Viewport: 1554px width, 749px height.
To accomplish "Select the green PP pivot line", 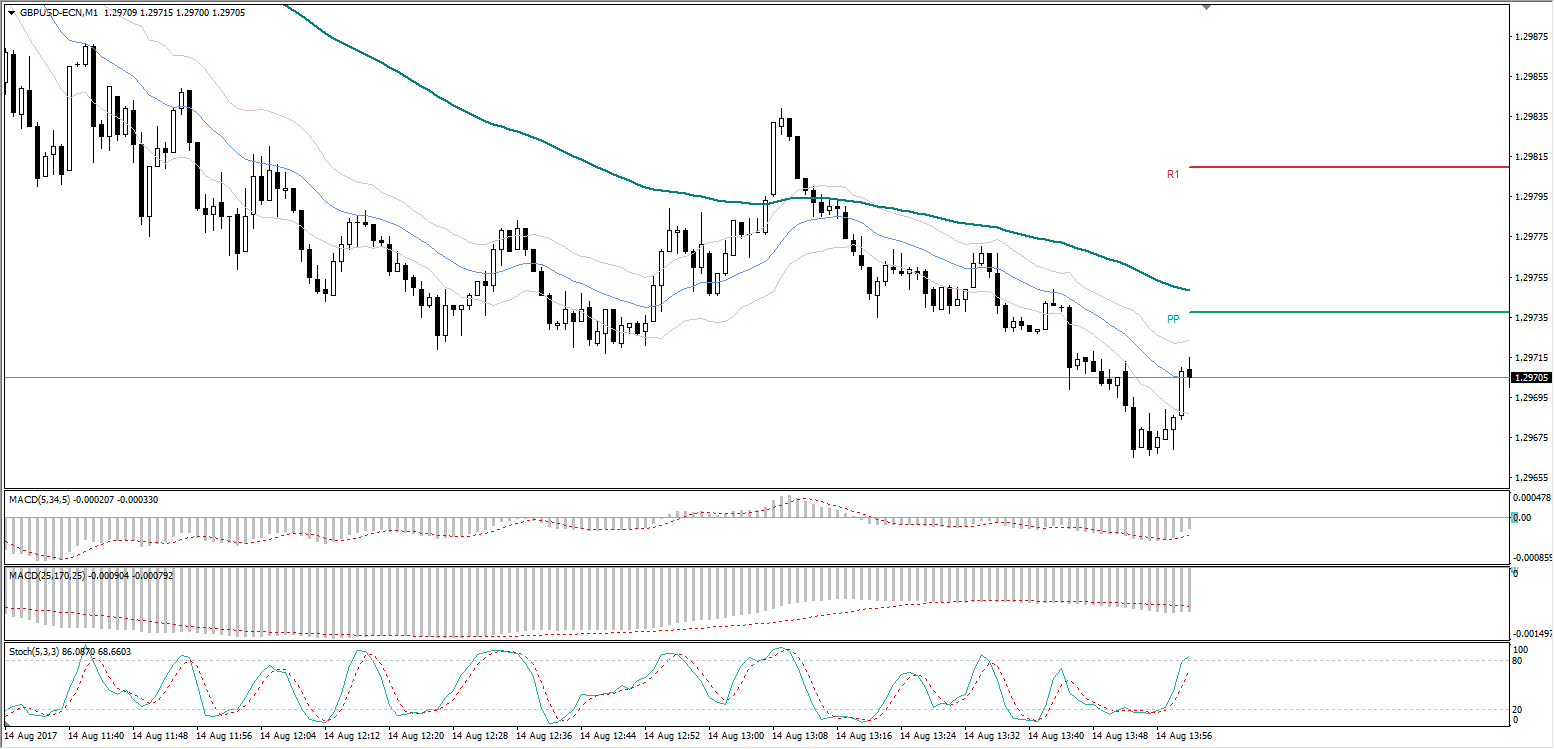I will click(x=1349, y=312).
